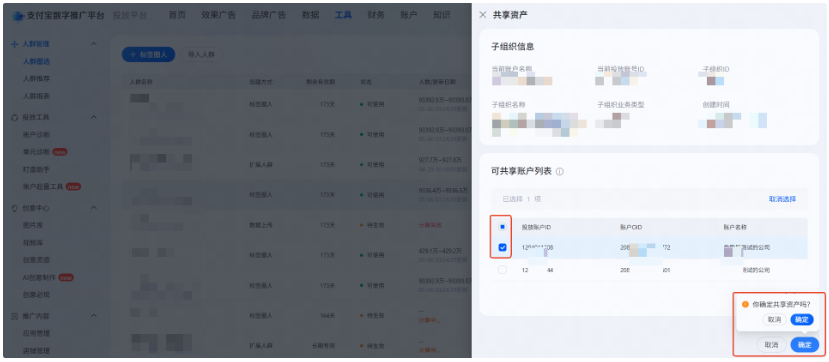Image resolution: width=829 pixels, height=362 pixels.
Task: Select the 工具 top navigation tab
Action: point(343,15)
